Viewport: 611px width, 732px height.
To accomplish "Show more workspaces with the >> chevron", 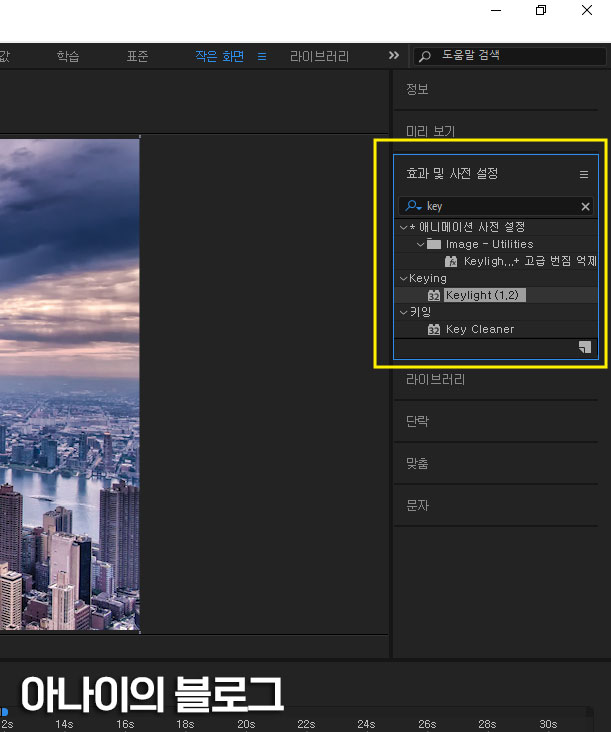I will point(394,56).
